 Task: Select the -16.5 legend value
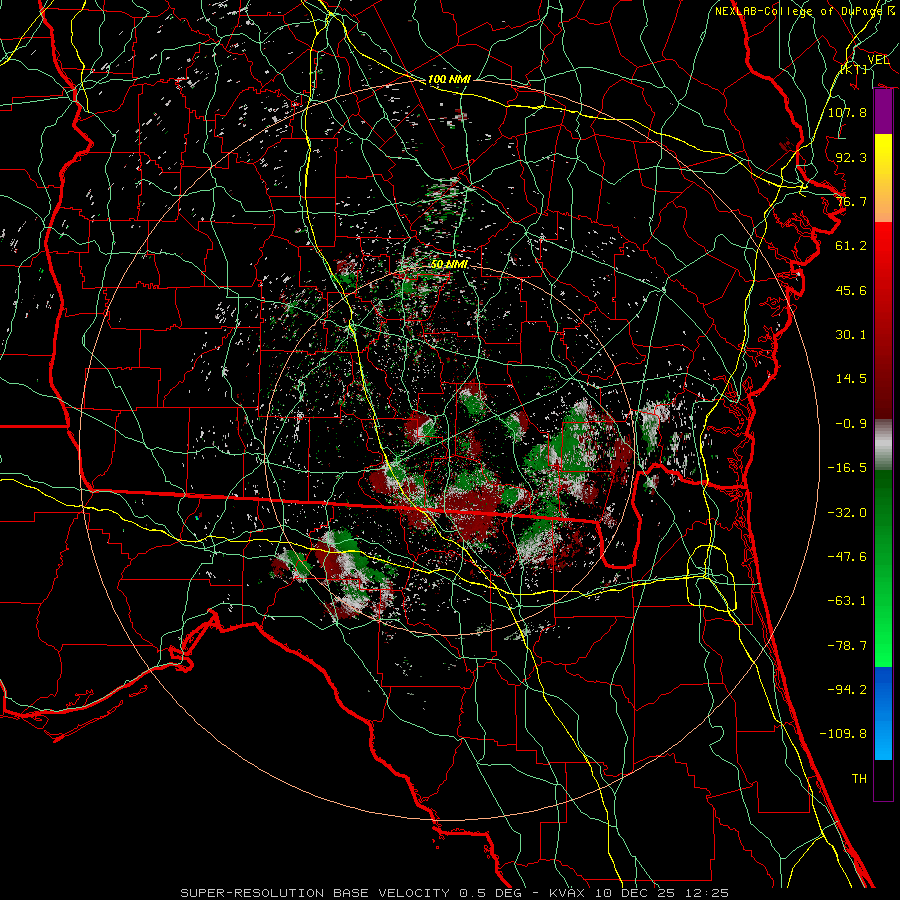[847, 468]
